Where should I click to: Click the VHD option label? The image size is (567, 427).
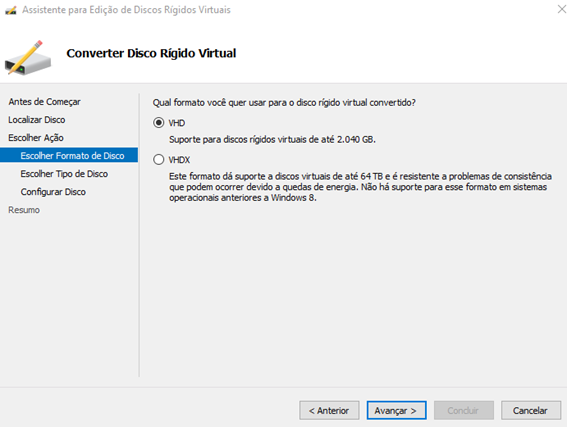(177, 123)
